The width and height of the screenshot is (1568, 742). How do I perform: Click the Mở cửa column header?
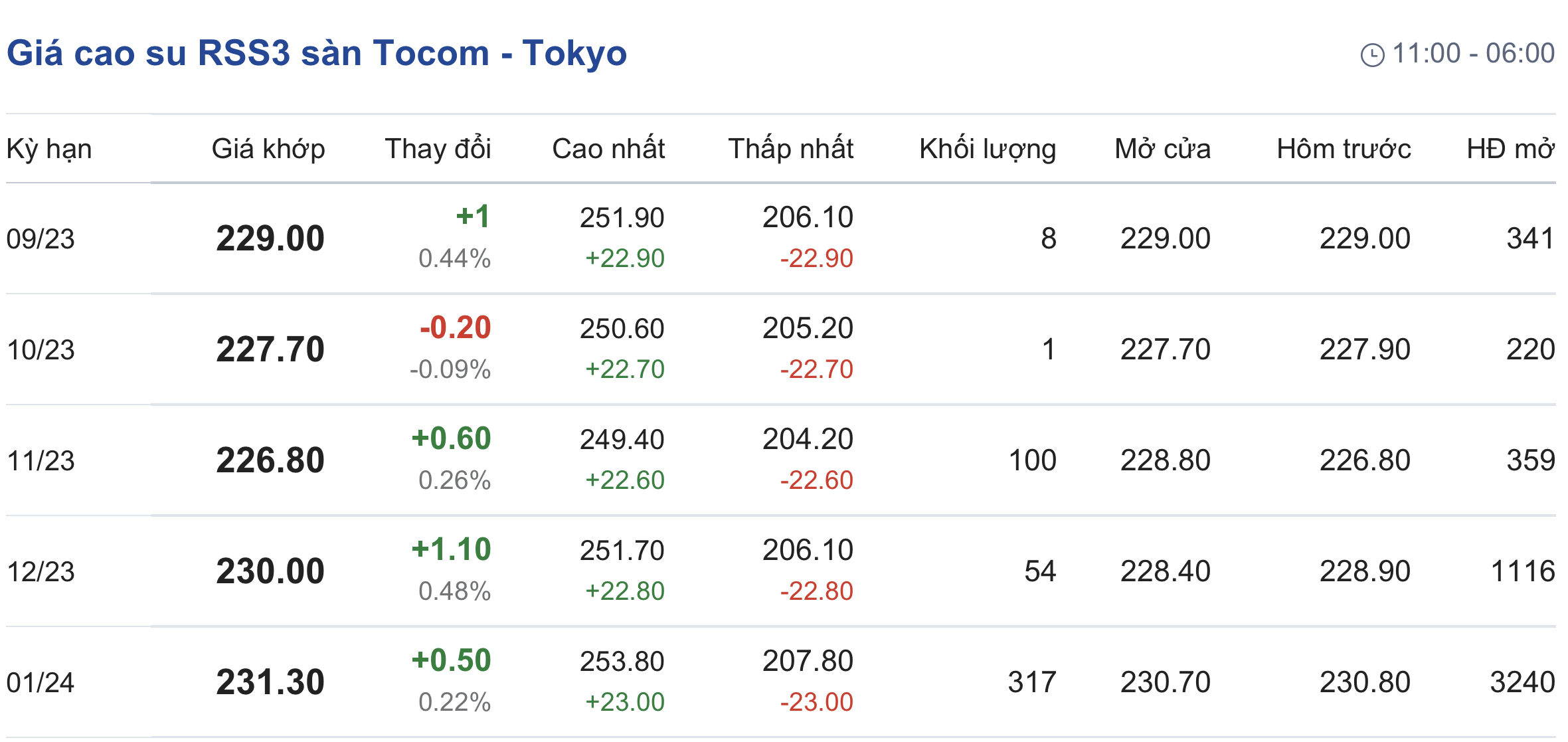tap(1162, 149)
